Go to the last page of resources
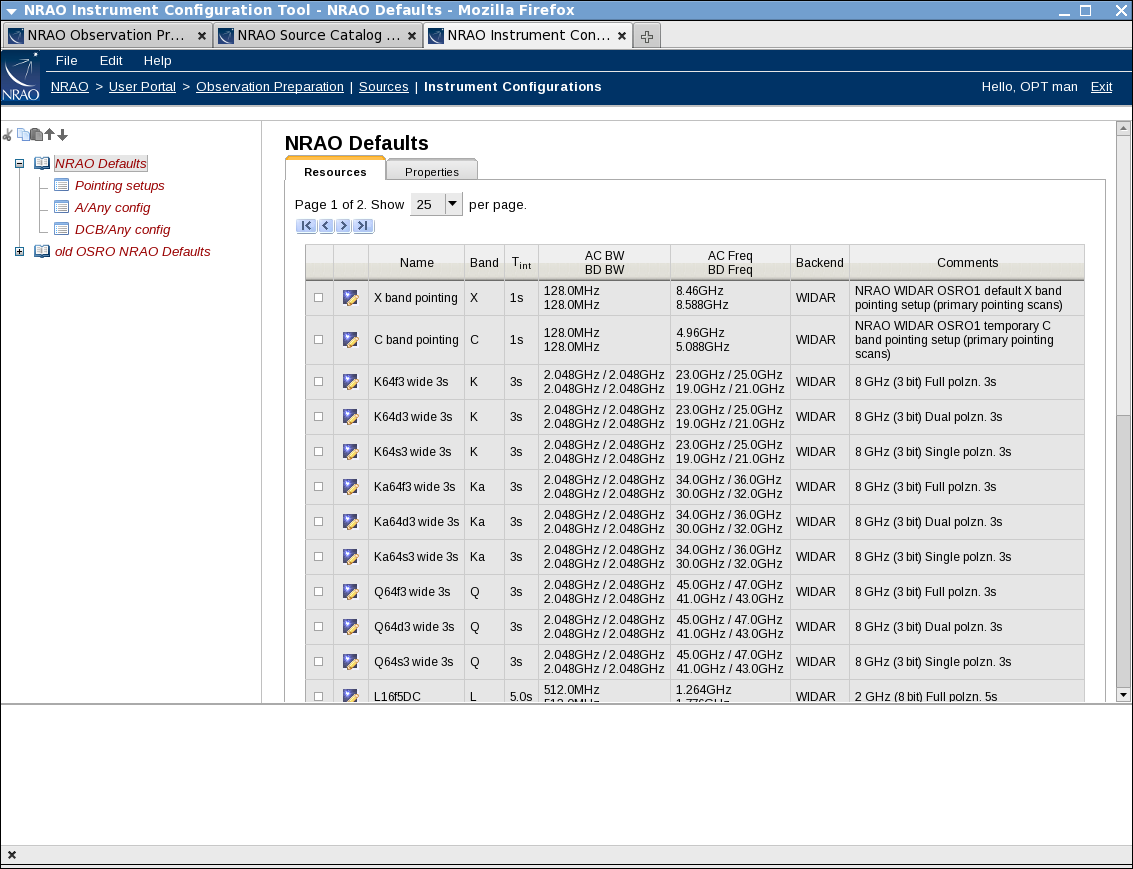 [x=363, y=226]
